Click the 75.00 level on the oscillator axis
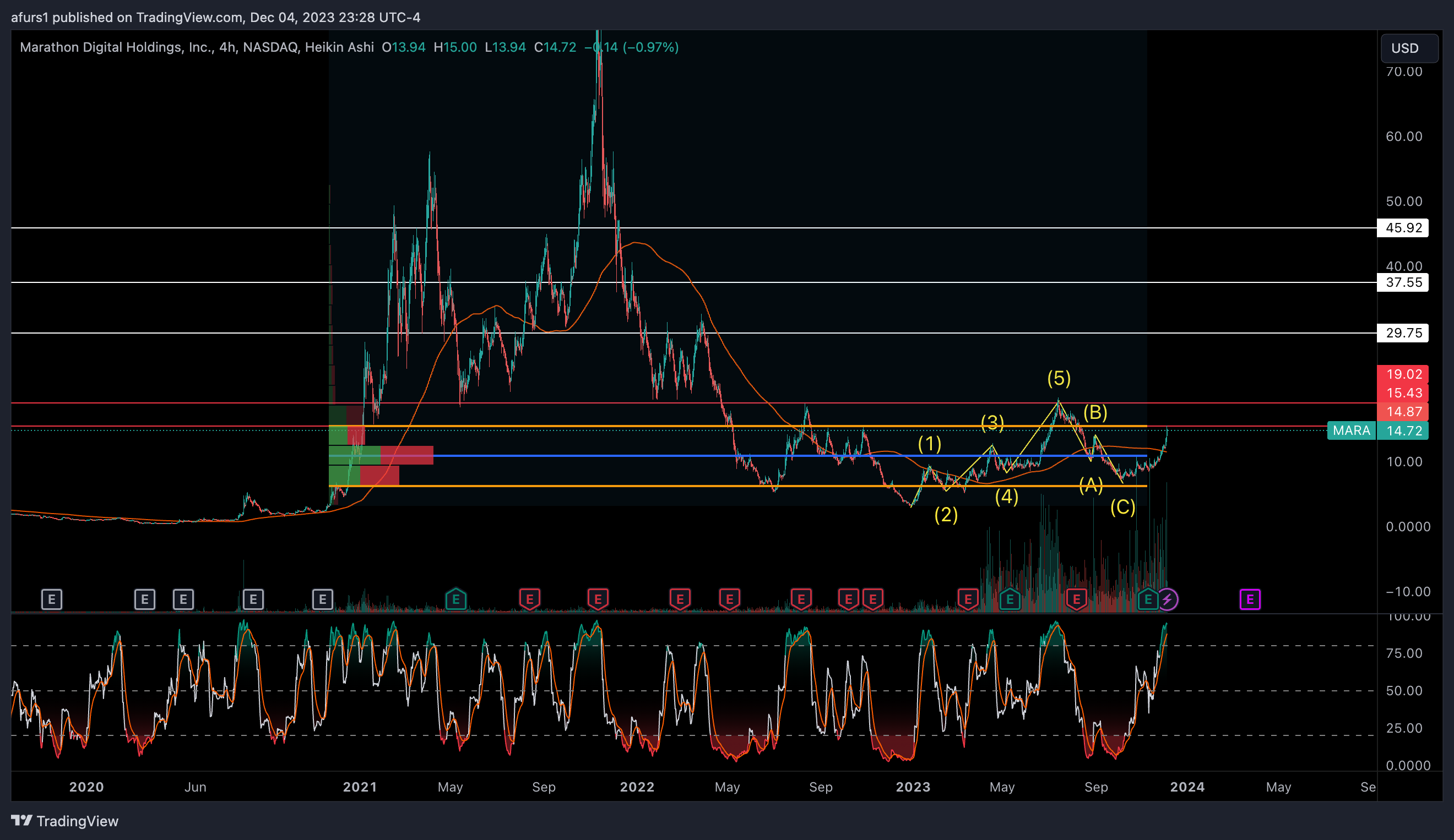 click(1404, 653)
